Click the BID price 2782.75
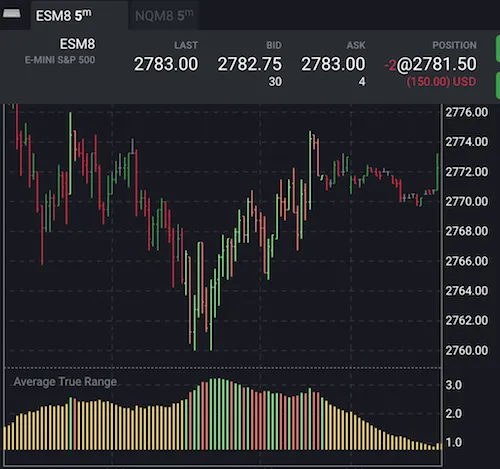Image resolution: width=500 pixels, height=469 pixels. pos(250,64)
